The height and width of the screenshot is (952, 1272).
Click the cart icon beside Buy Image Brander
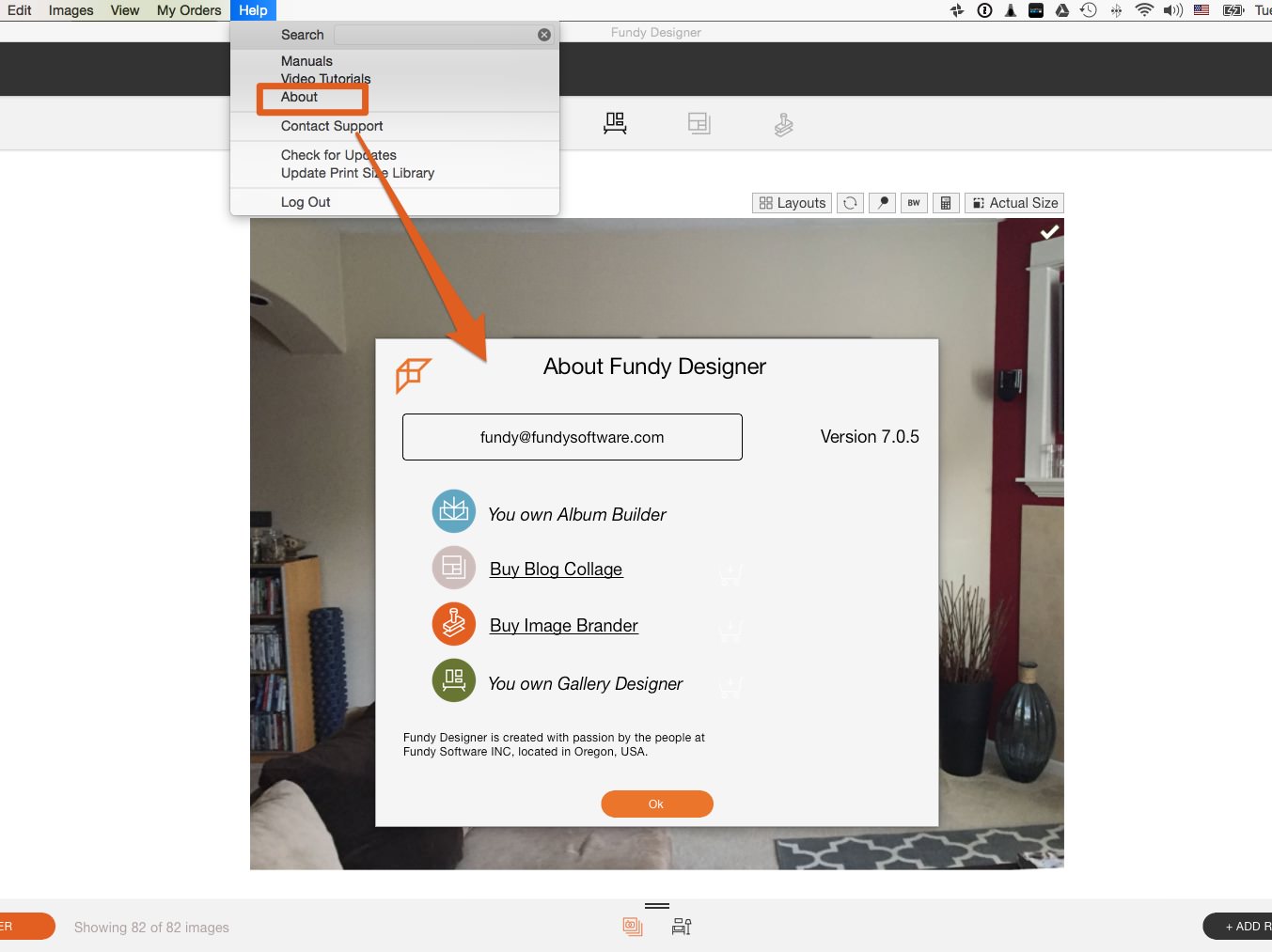tap(730, 631)
